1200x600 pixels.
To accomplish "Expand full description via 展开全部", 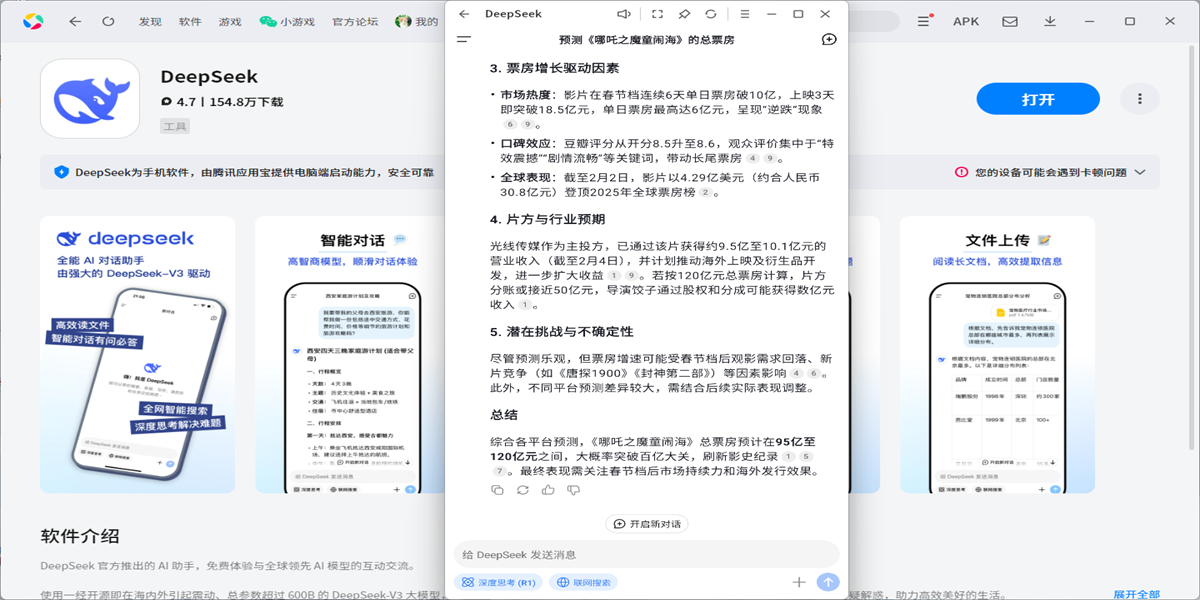I will click(1136, 594).
